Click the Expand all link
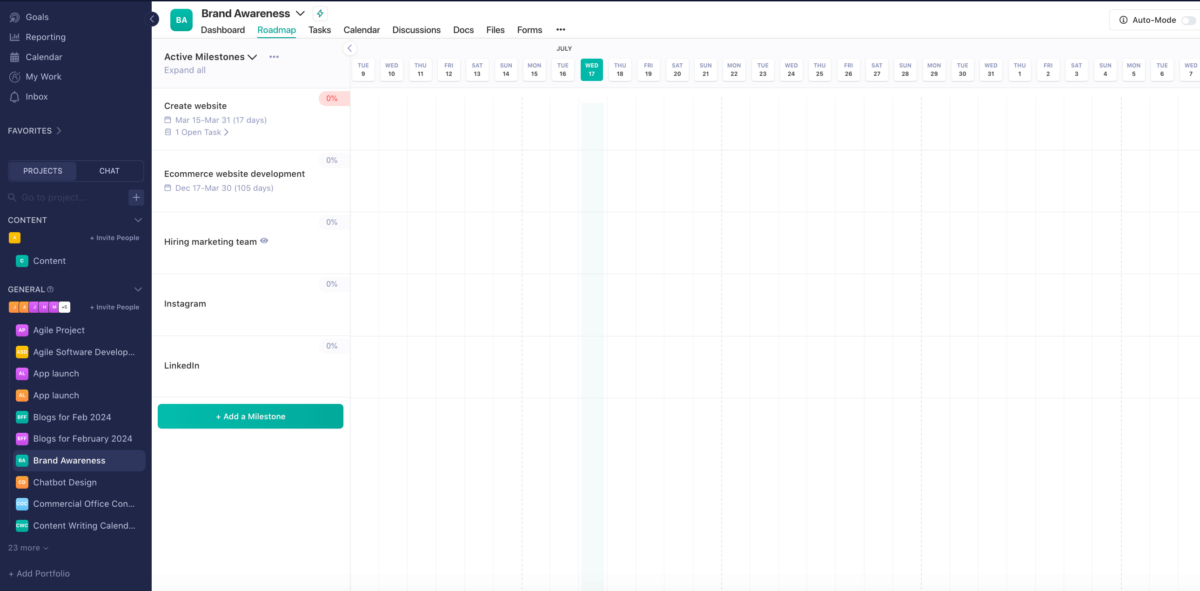Image resolution: width=1200 pixels, height=591 pixels. pos(184,70)
